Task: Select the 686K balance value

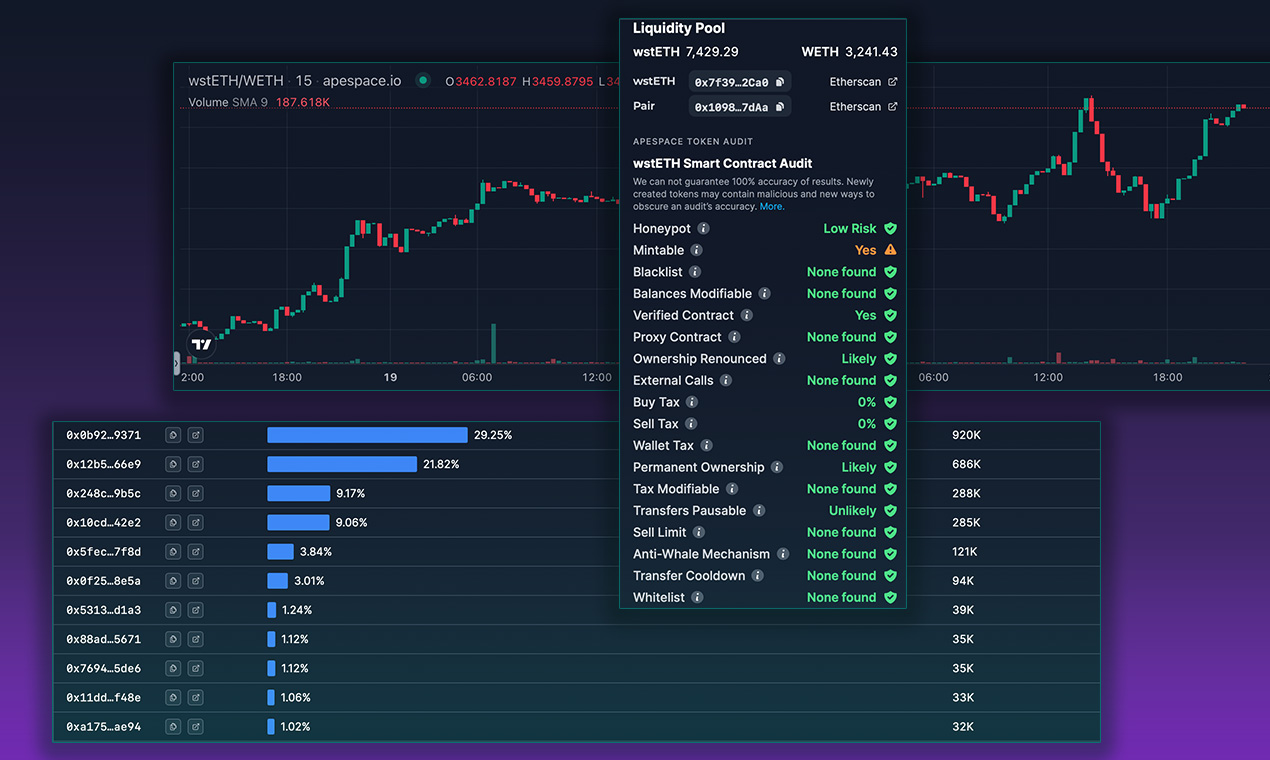Action: click(966, 464)
